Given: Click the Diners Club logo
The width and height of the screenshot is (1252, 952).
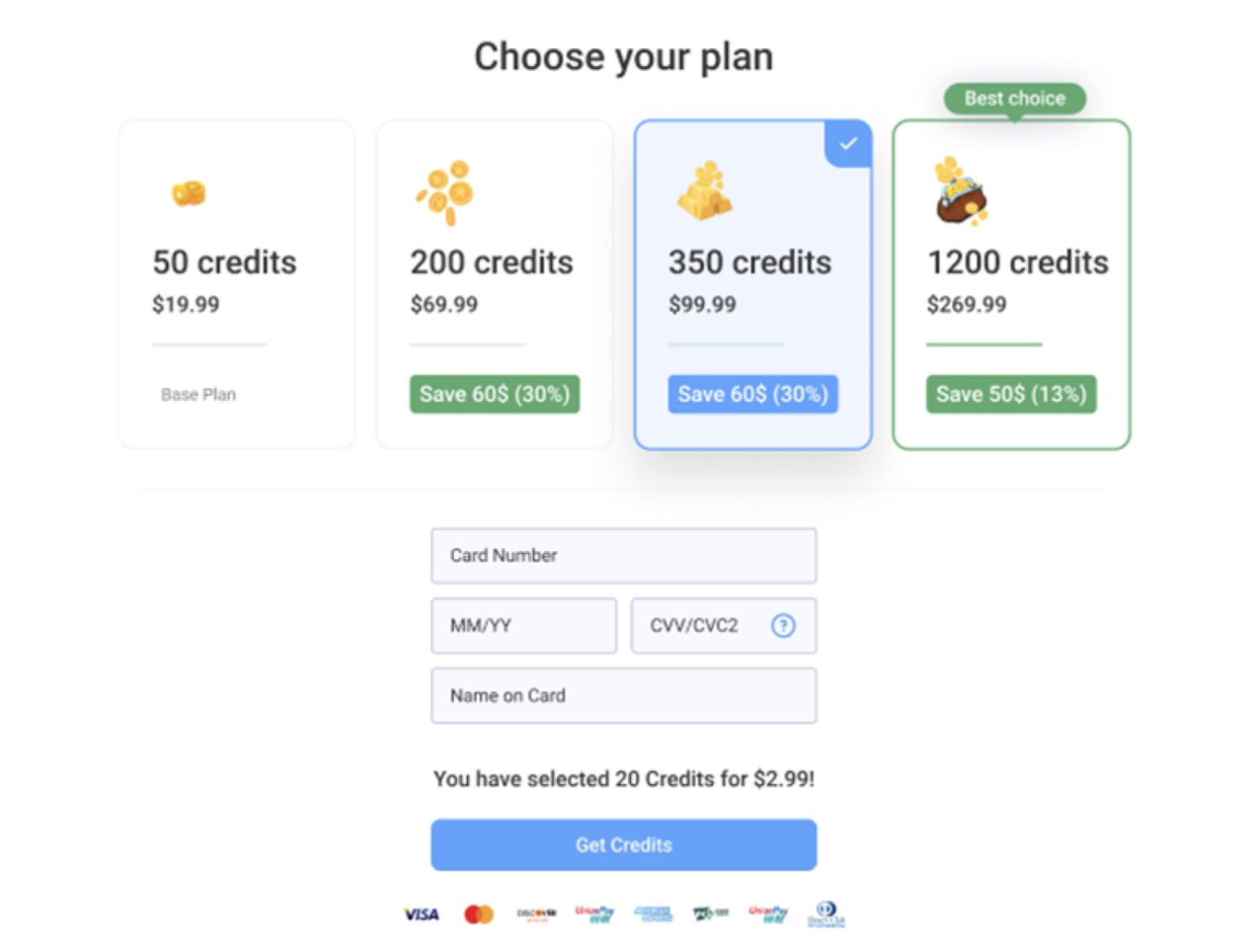Looking at the screenshot, I should pos(826,914).
